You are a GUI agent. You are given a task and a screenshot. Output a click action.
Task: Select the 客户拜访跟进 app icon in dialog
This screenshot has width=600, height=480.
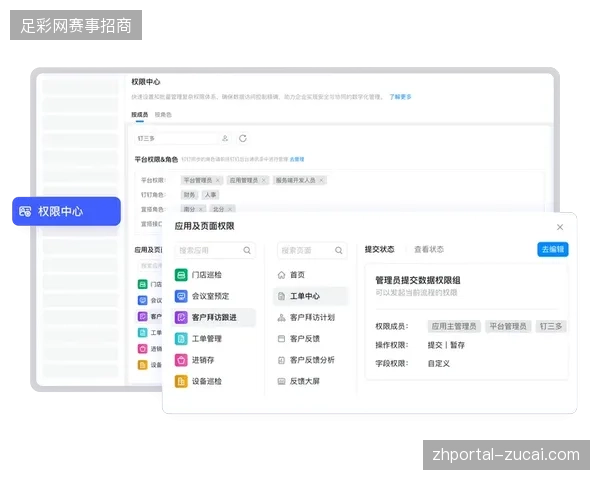click(x=181, y=317)
